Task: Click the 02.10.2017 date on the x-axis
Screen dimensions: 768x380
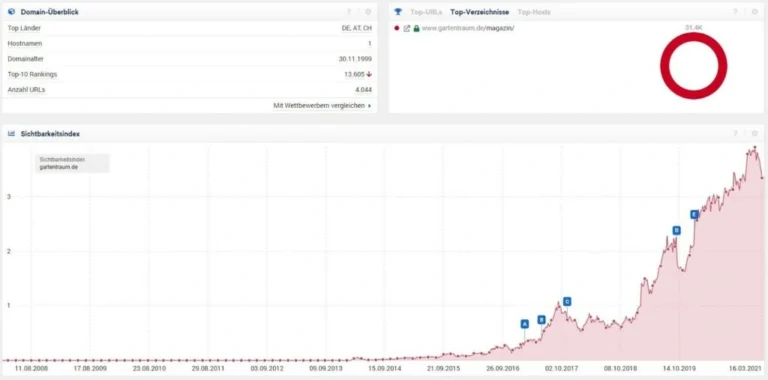Action: point(562,368)
